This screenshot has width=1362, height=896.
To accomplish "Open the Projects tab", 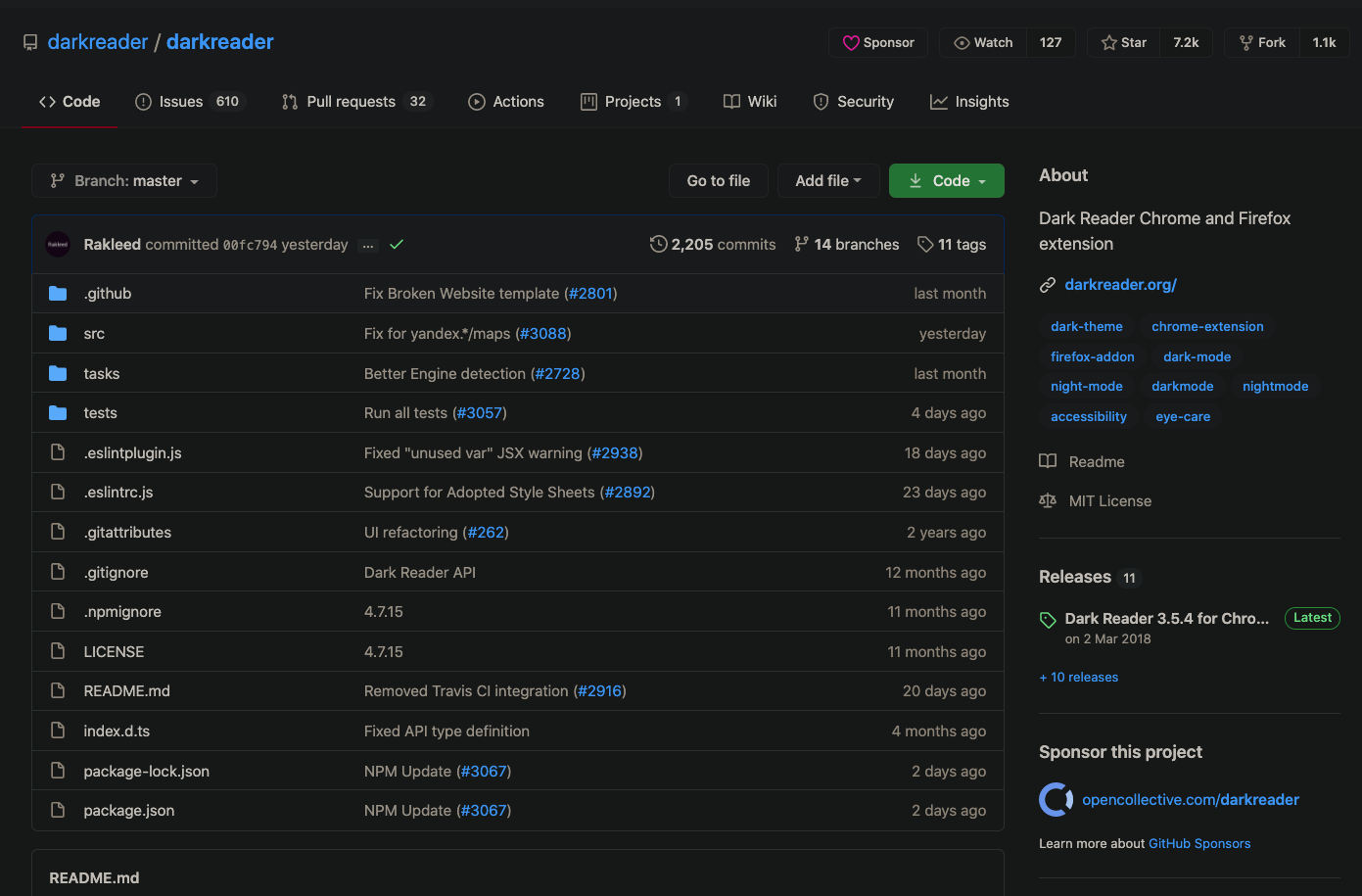I will click(x=634, y=102).
